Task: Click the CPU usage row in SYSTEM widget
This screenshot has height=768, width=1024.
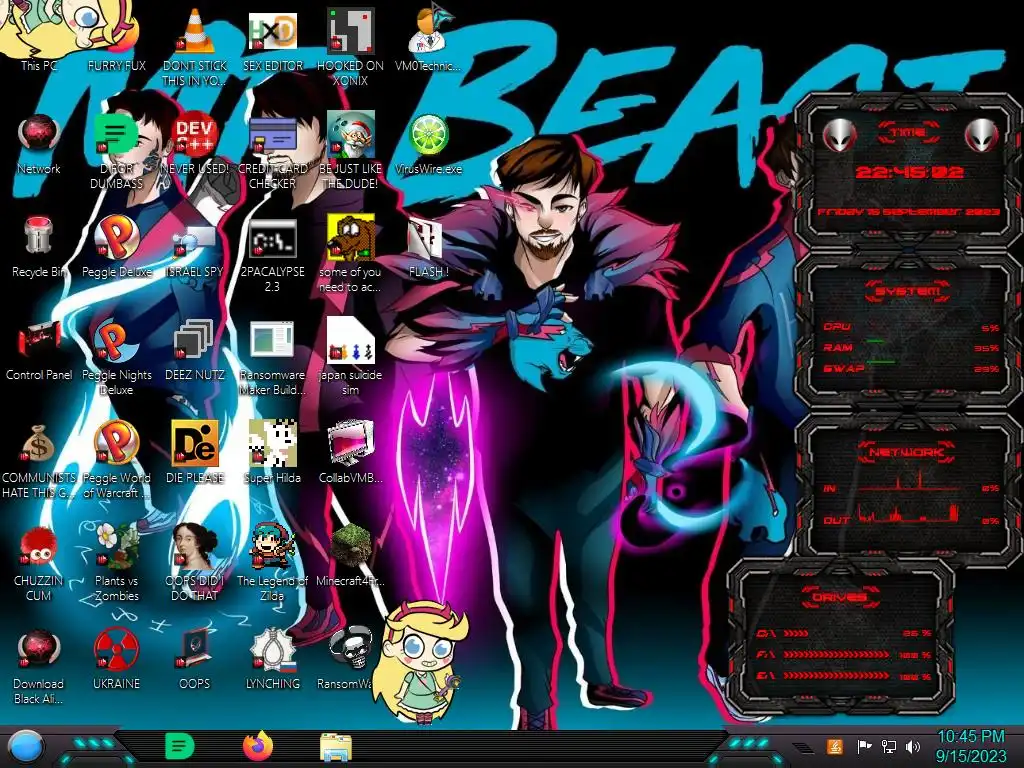Action: (x=910, y=327)
